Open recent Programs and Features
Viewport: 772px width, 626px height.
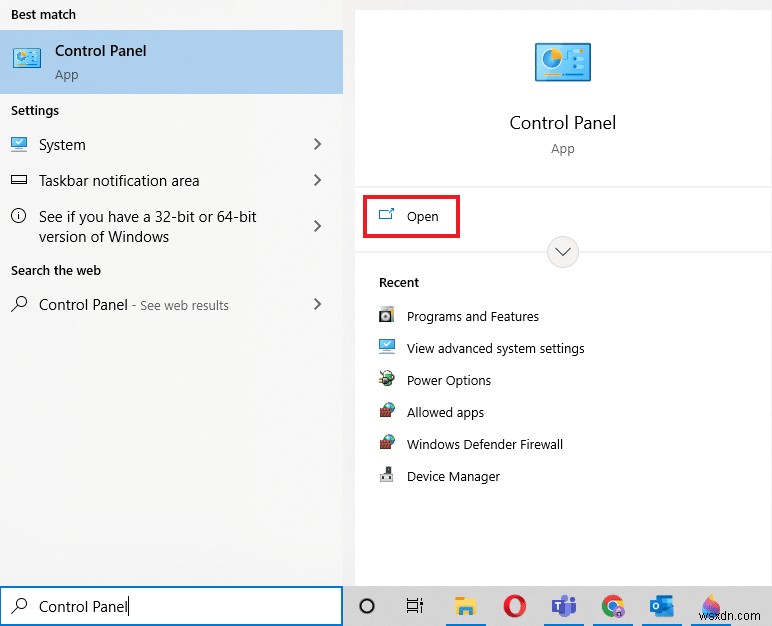pyautogui.click(x=473, y=316)
